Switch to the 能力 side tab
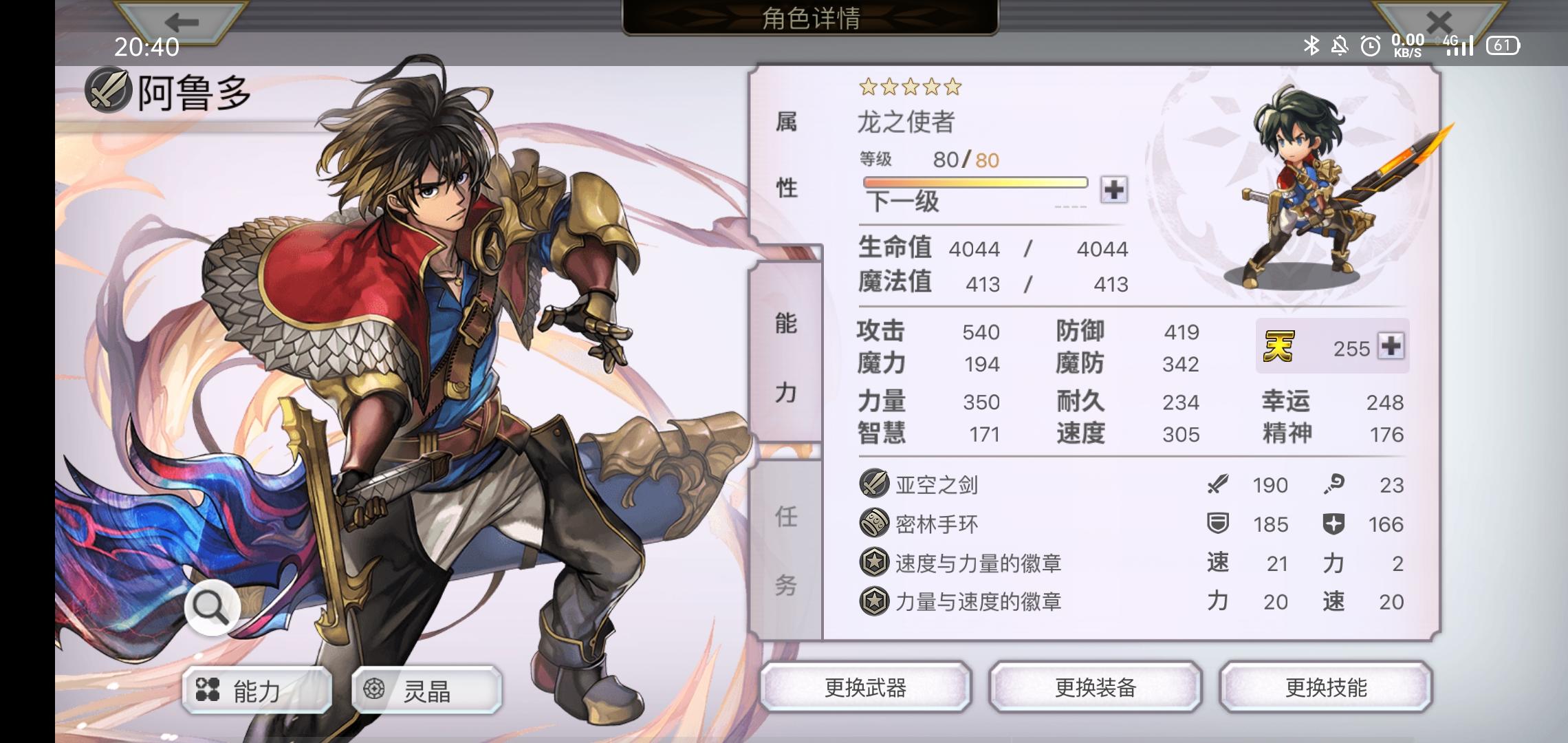The width and height of the screenshot is (1568, 743). (786, 358)
